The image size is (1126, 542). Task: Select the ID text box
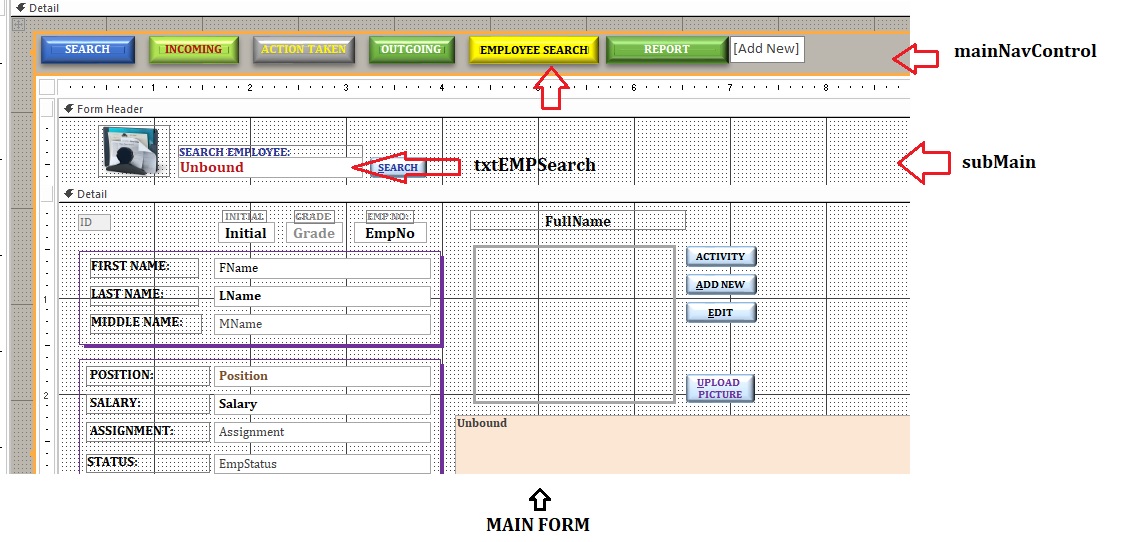click(94, 223)
